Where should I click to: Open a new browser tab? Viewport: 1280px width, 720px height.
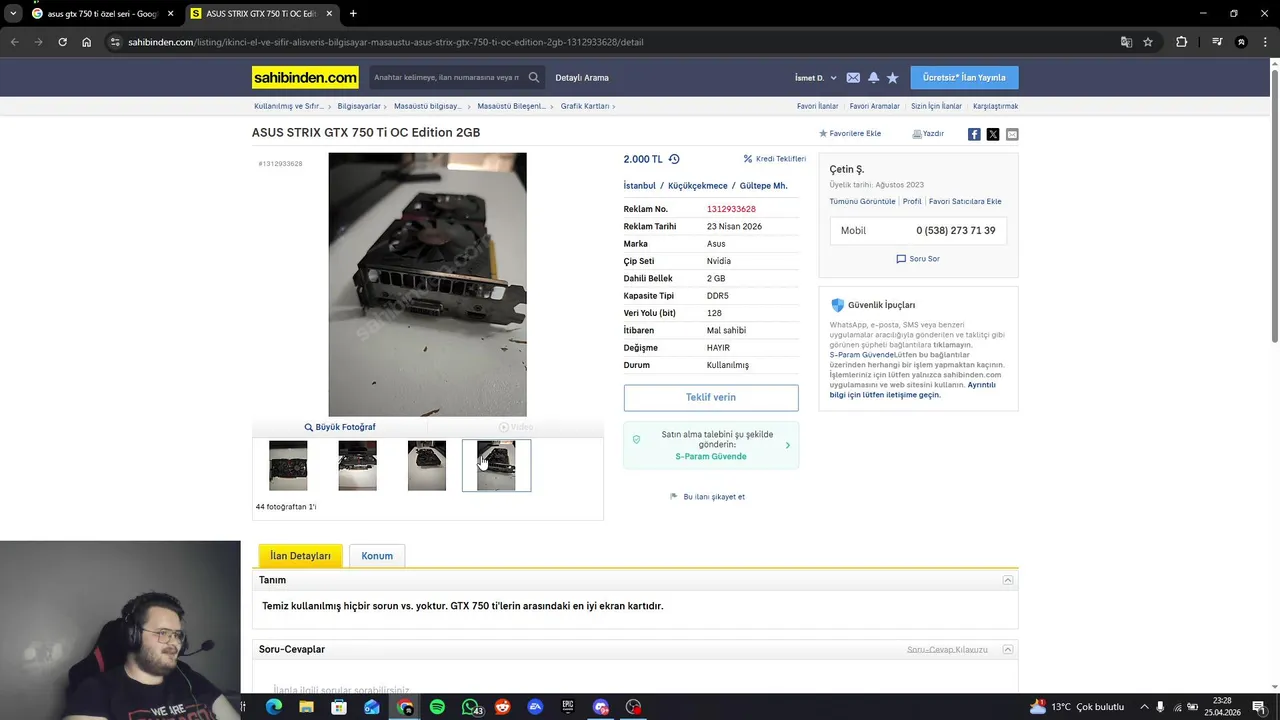353,13
